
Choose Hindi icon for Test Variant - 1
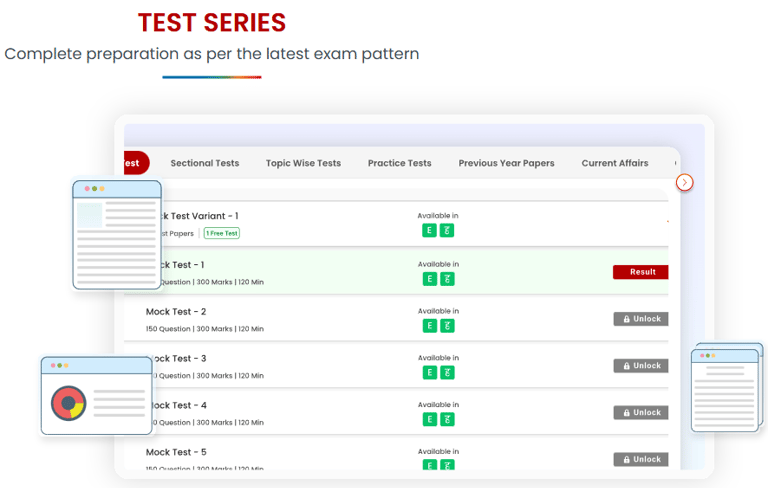tap(447, 230)
